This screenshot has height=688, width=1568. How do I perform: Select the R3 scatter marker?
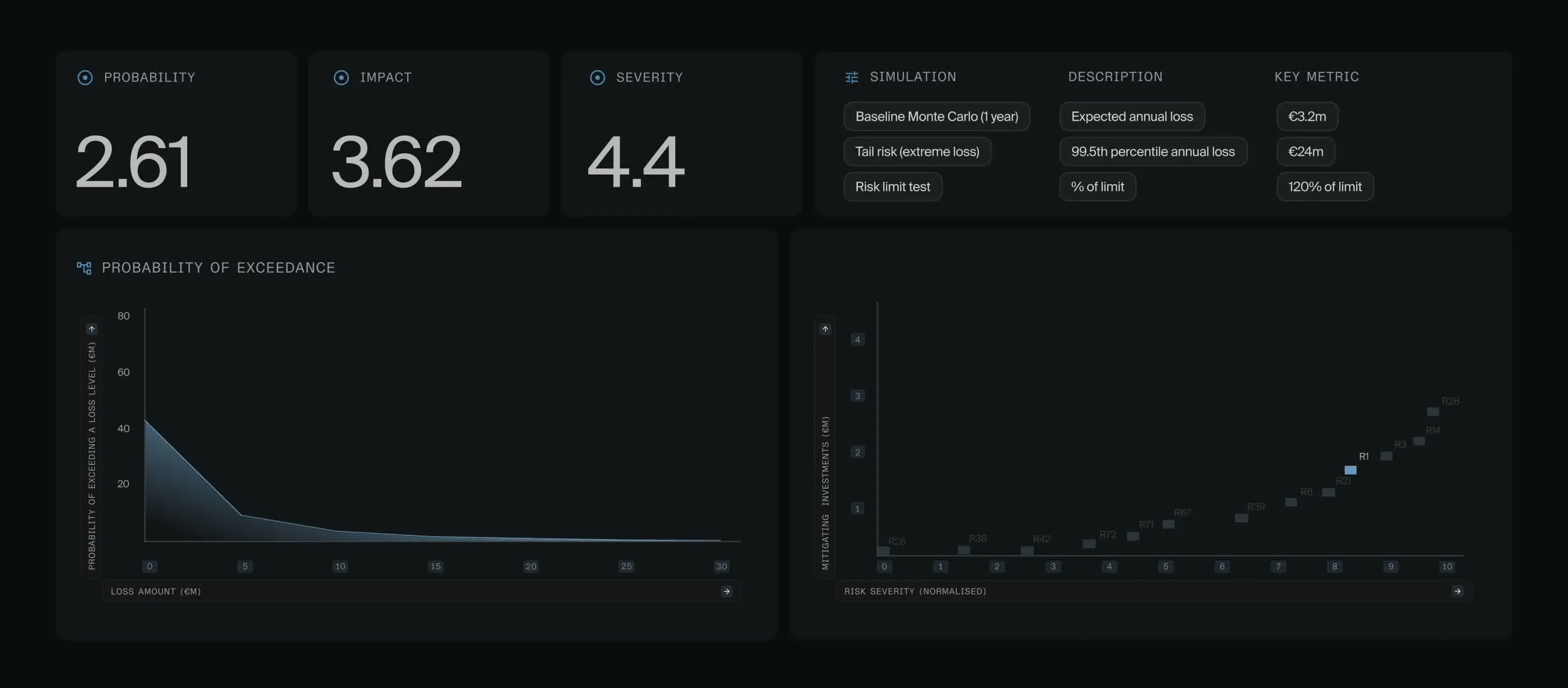(x=1386, y=456)
